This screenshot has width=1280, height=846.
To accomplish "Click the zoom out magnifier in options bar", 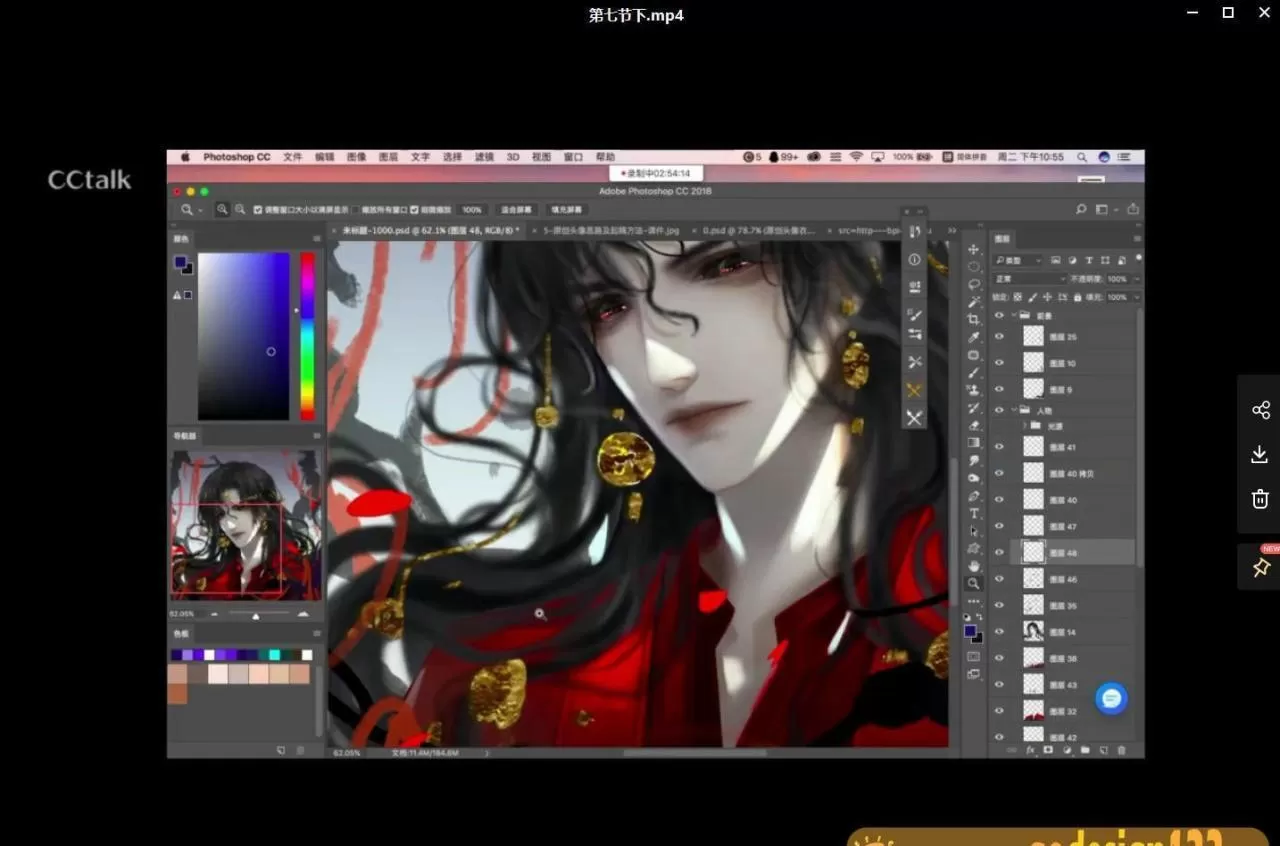I will point(240,210).
